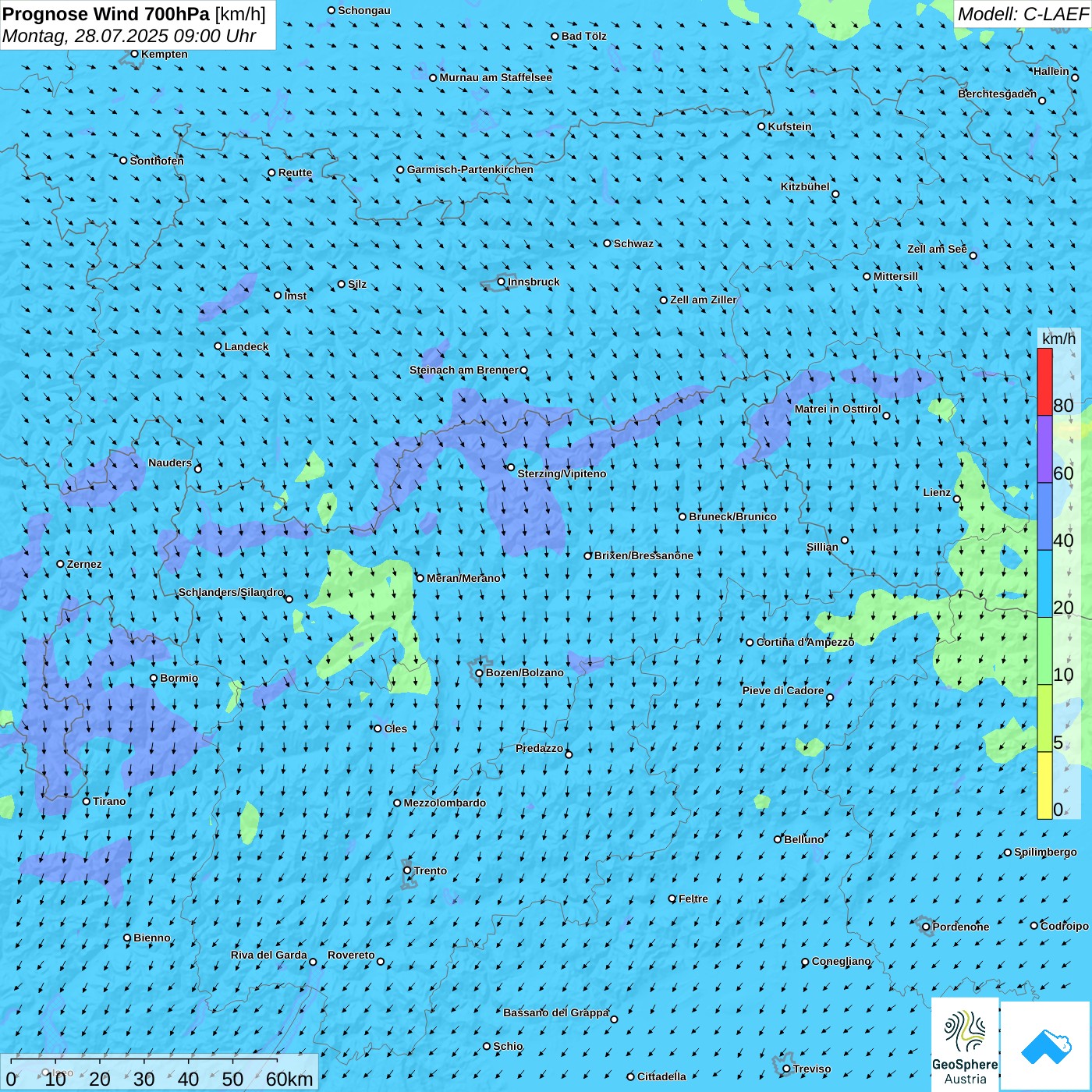Image resolution: width=1092 pixels, height=1092 pixels.
Task: Click the Feltre city marker
Action: coord(672,899)
